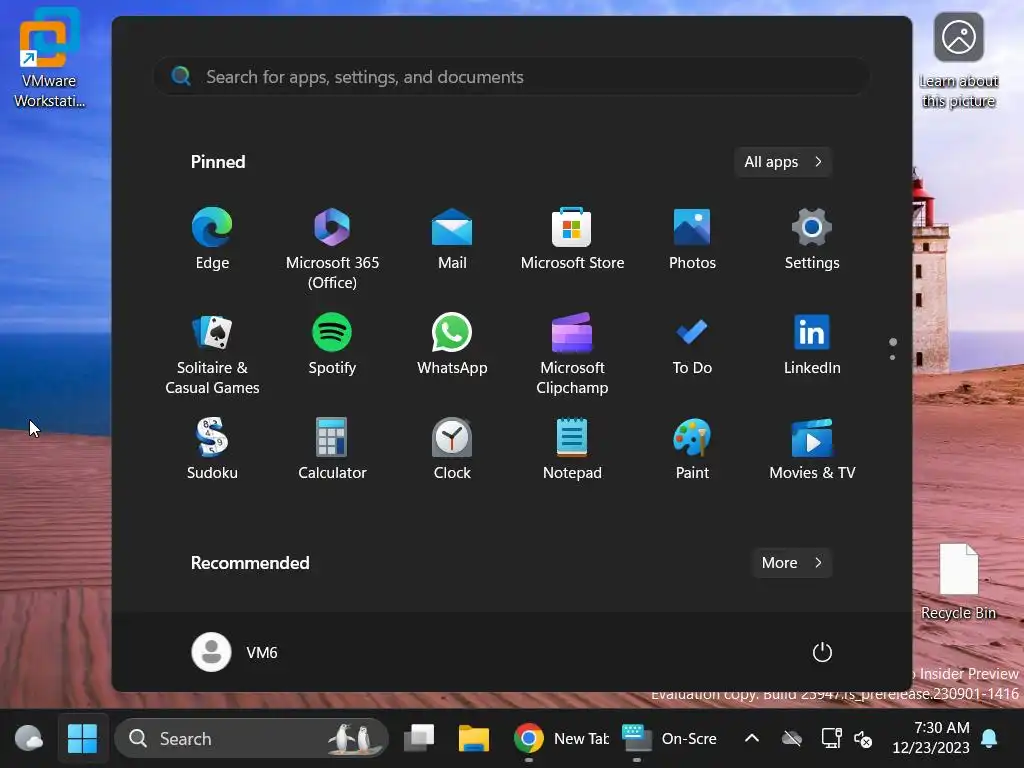Go to next pinned apps page dot
This screenshot has width=1024, height=768.
coord(892,357)
